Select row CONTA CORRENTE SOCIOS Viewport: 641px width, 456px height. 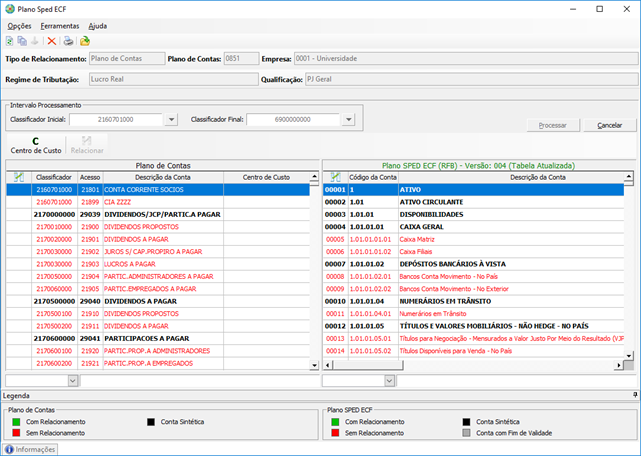click(158, 190)
